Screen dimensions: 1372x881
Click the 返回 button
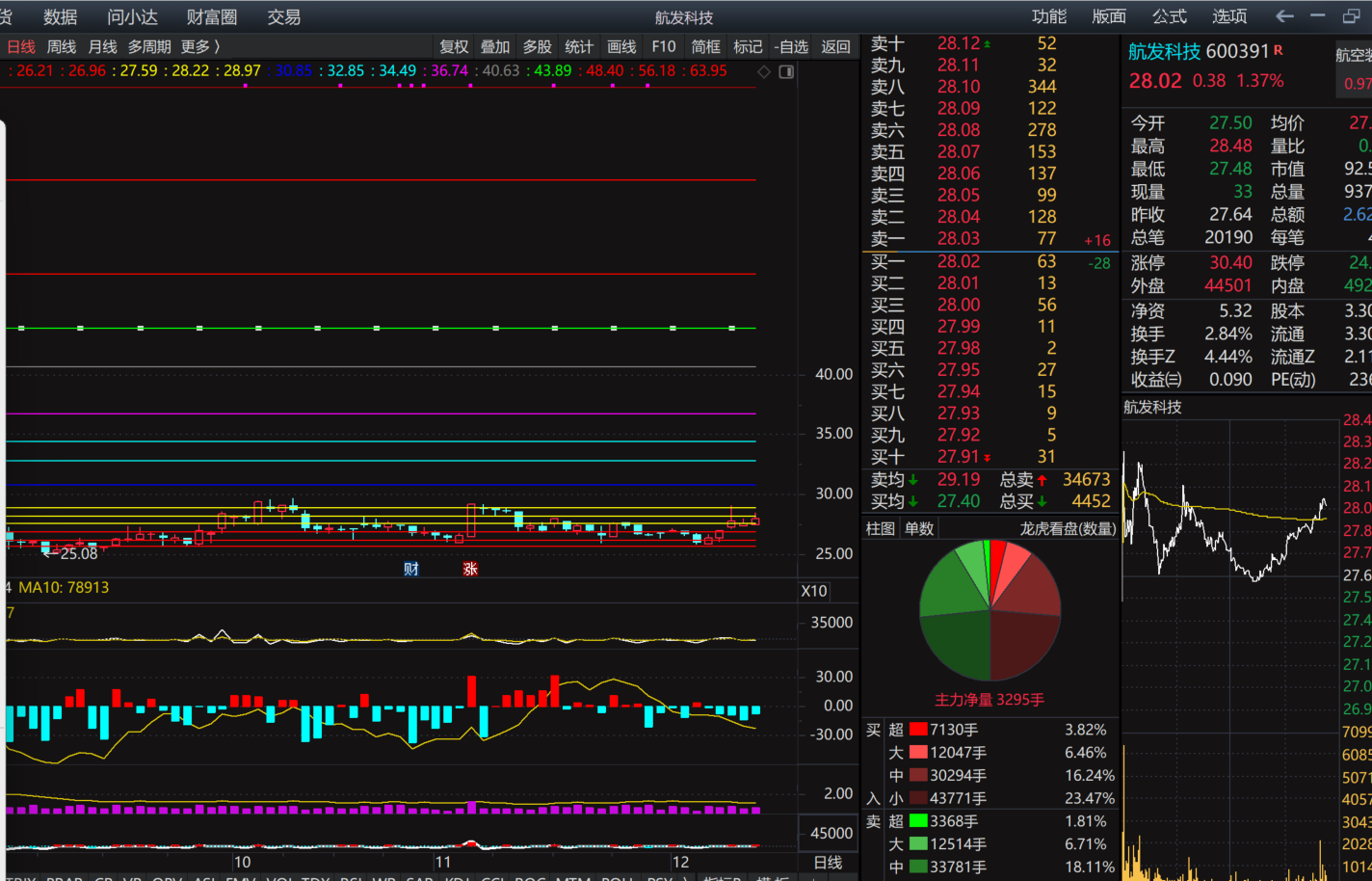(835, 46)
